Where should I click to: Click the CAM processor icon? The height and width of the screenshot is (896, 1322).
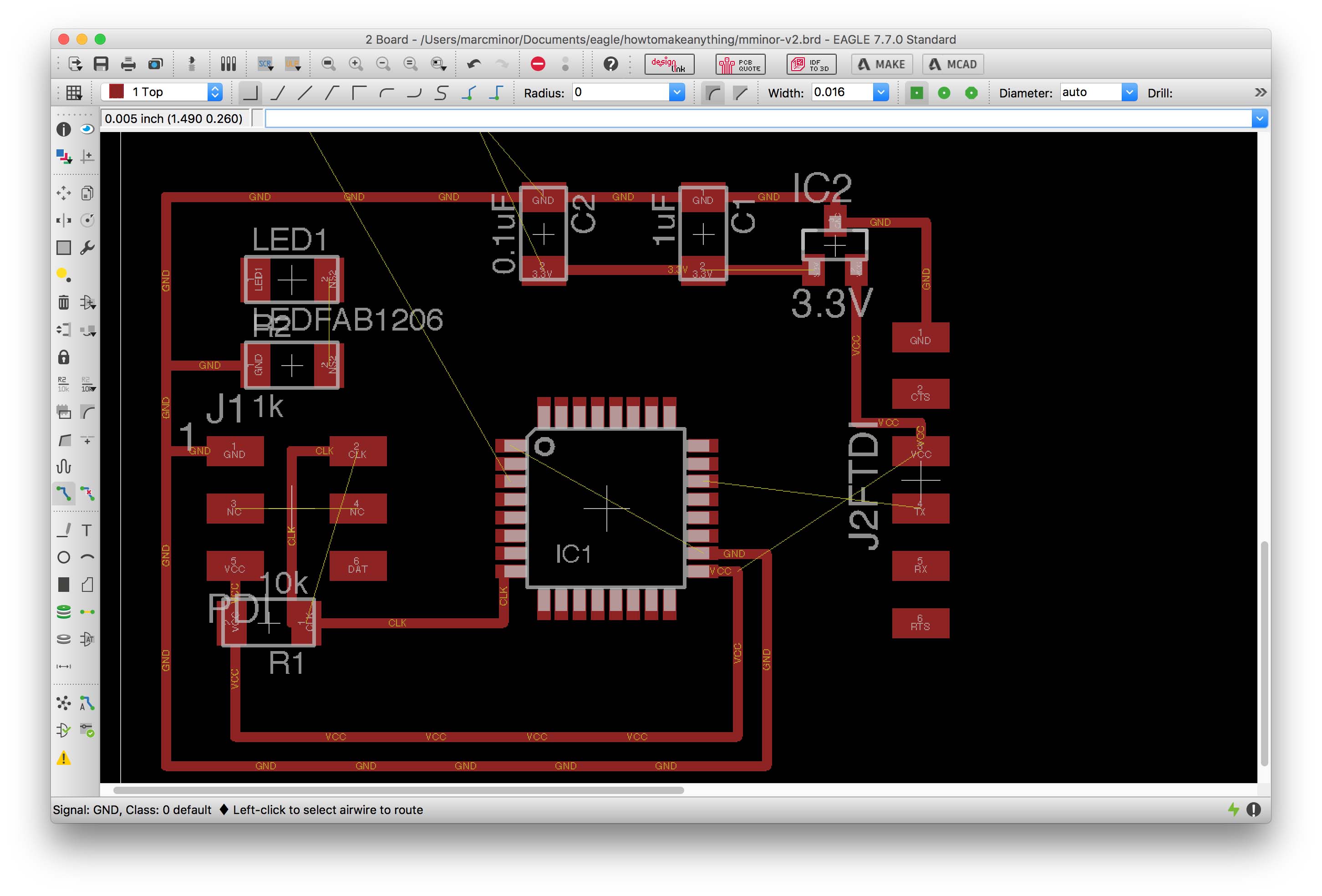pyautogui.click(x=155, y=64)
